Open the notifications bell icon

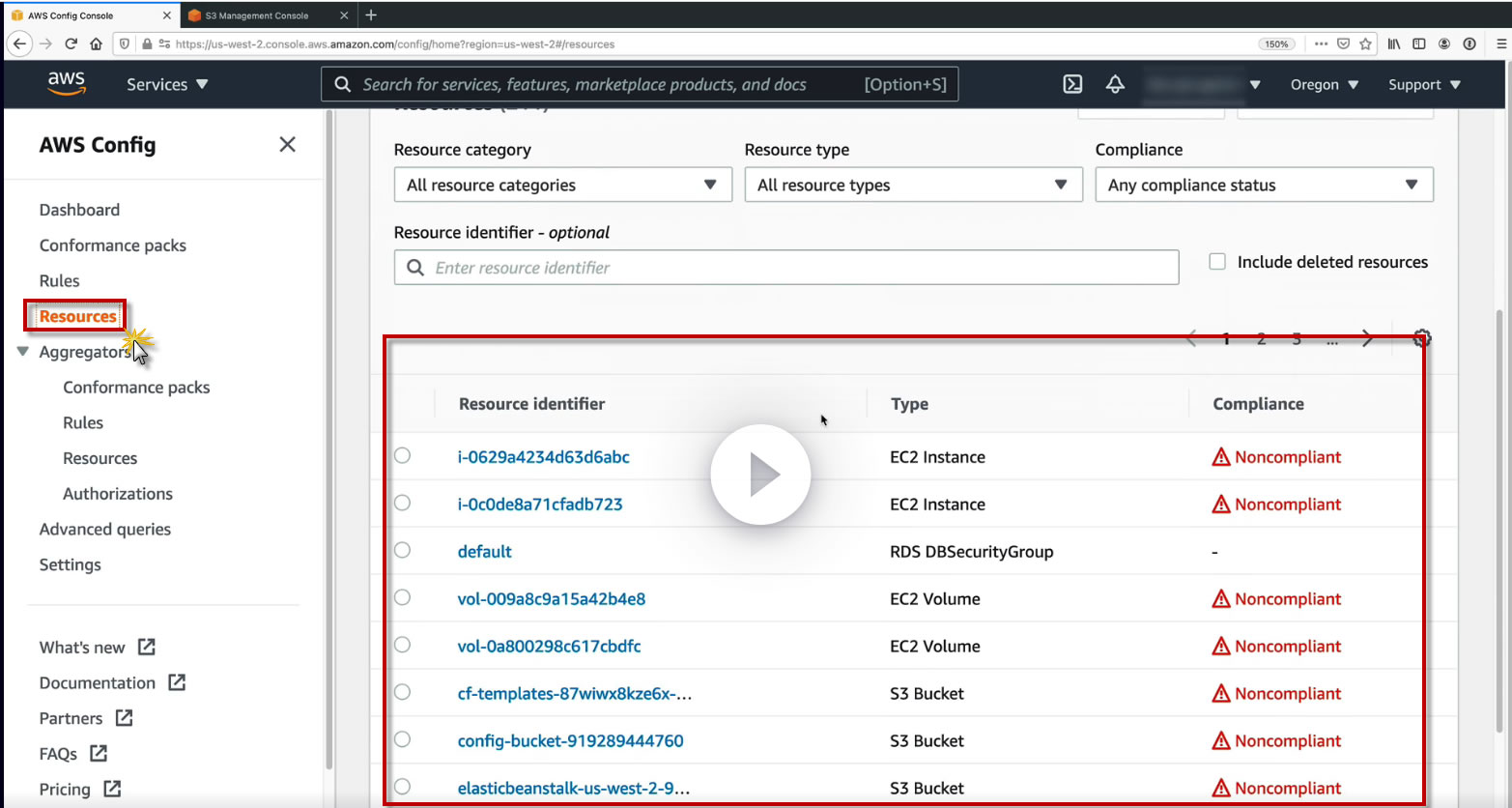(x=1115, y=84)
